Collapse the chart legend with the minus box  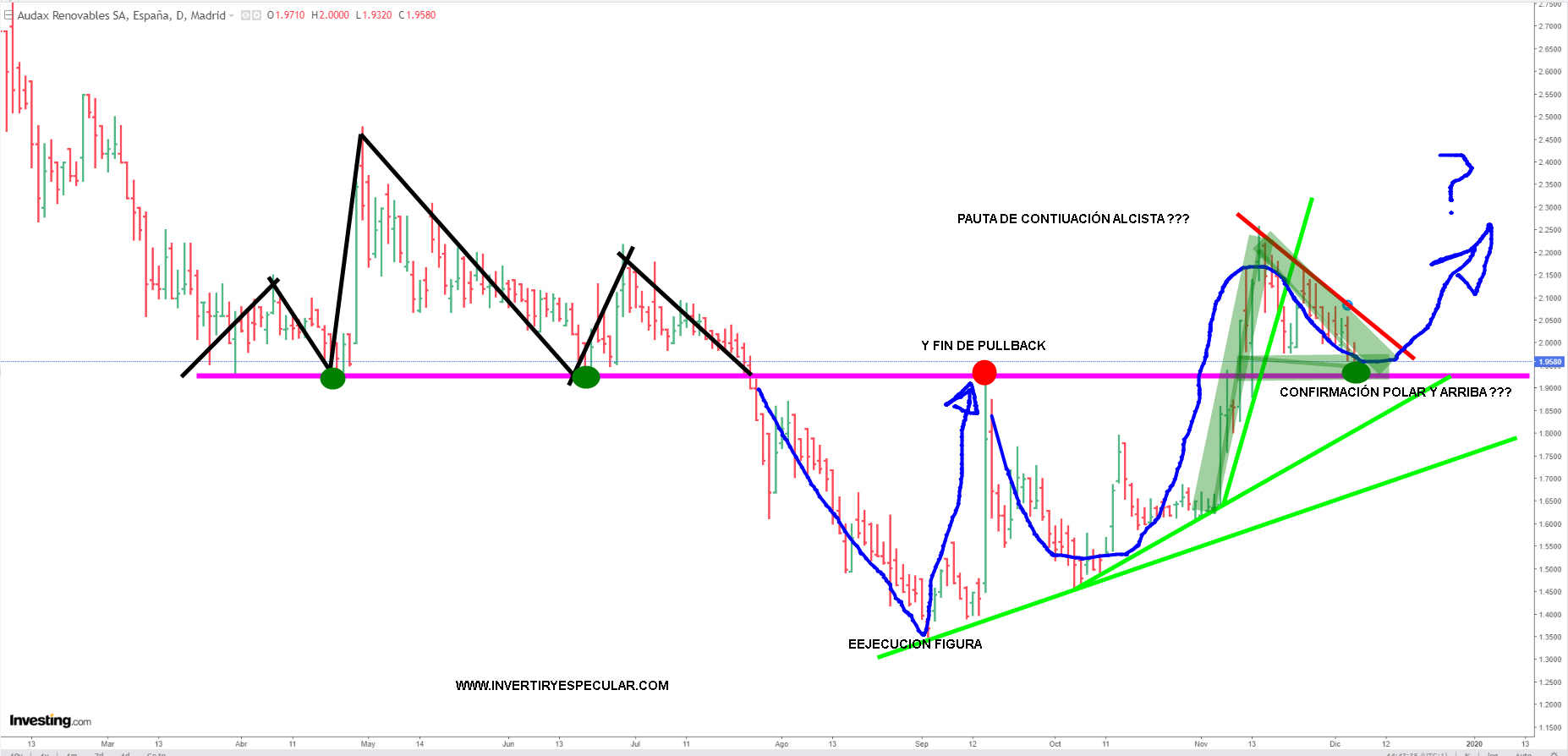click(x=8, y=15)
